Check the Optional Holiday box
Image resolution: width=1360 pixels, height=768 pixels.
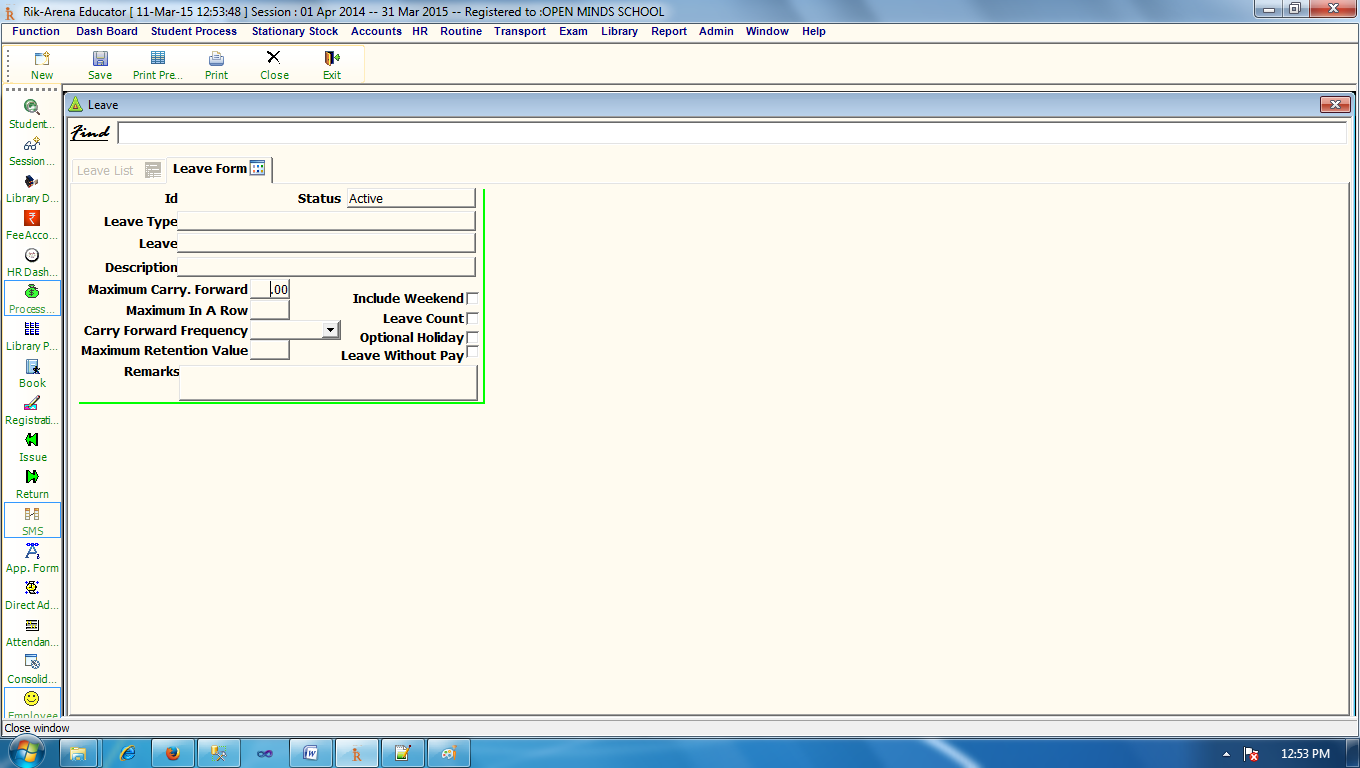pyautogui.click(x=473, y=337)
